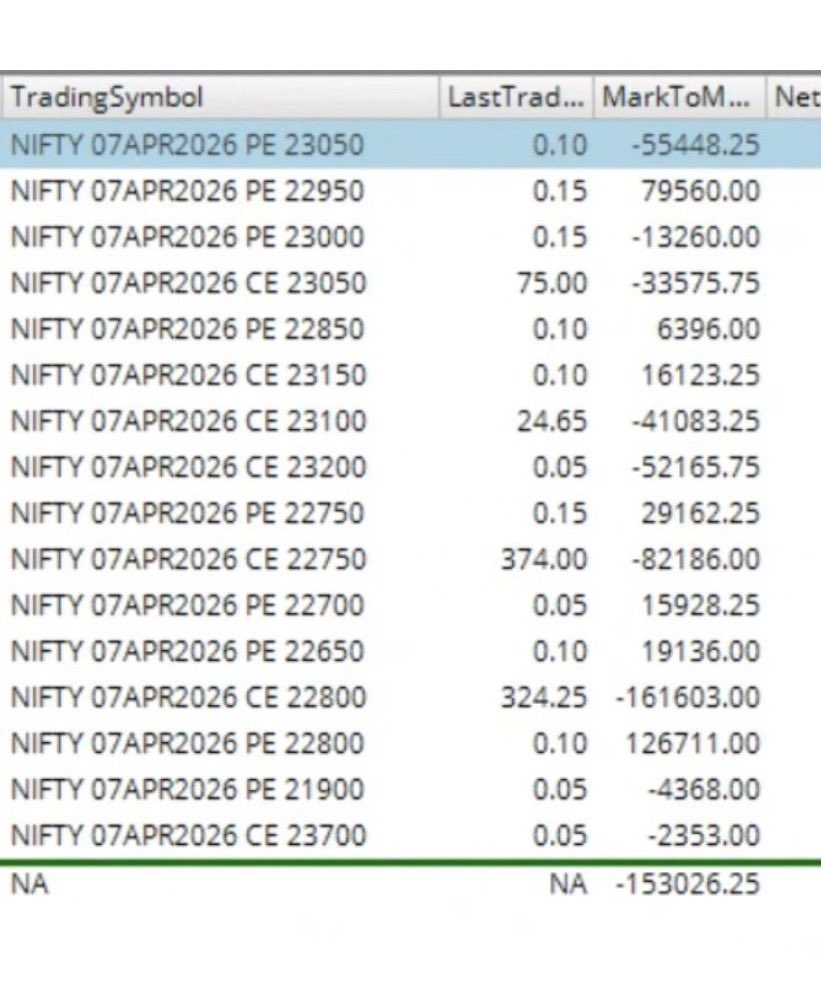
Task: Select row NIFTY 07APR2026 CE 22750
Action: (410, 559)
